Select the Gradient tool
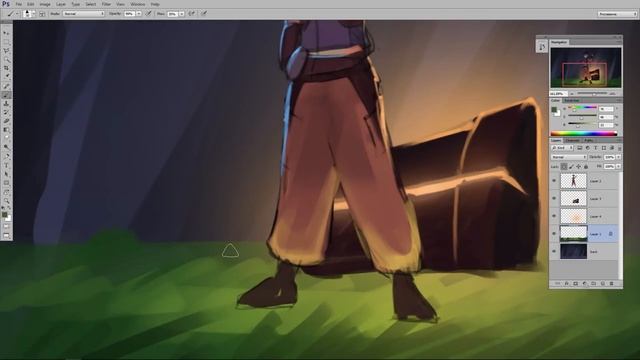This screenshot has height=360, width=640. tap(6, 129)
